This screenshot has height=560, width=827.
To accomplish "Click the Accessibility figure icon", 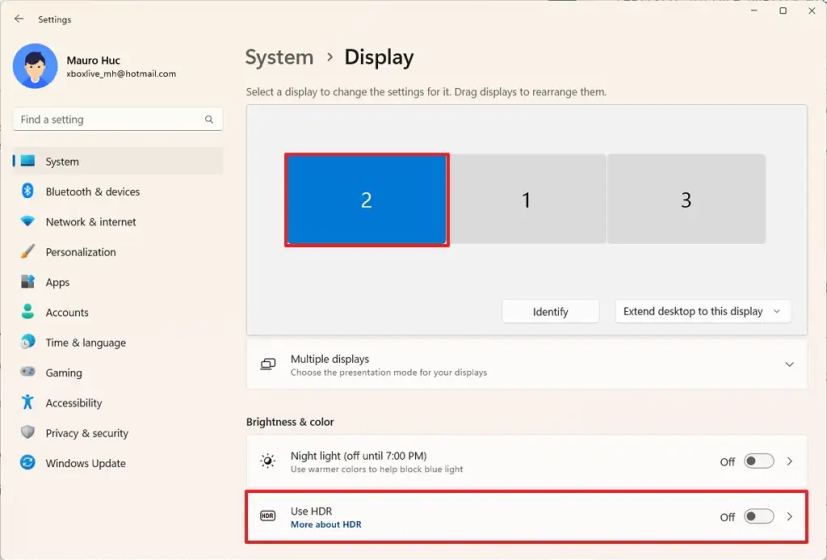I will 27,402.
